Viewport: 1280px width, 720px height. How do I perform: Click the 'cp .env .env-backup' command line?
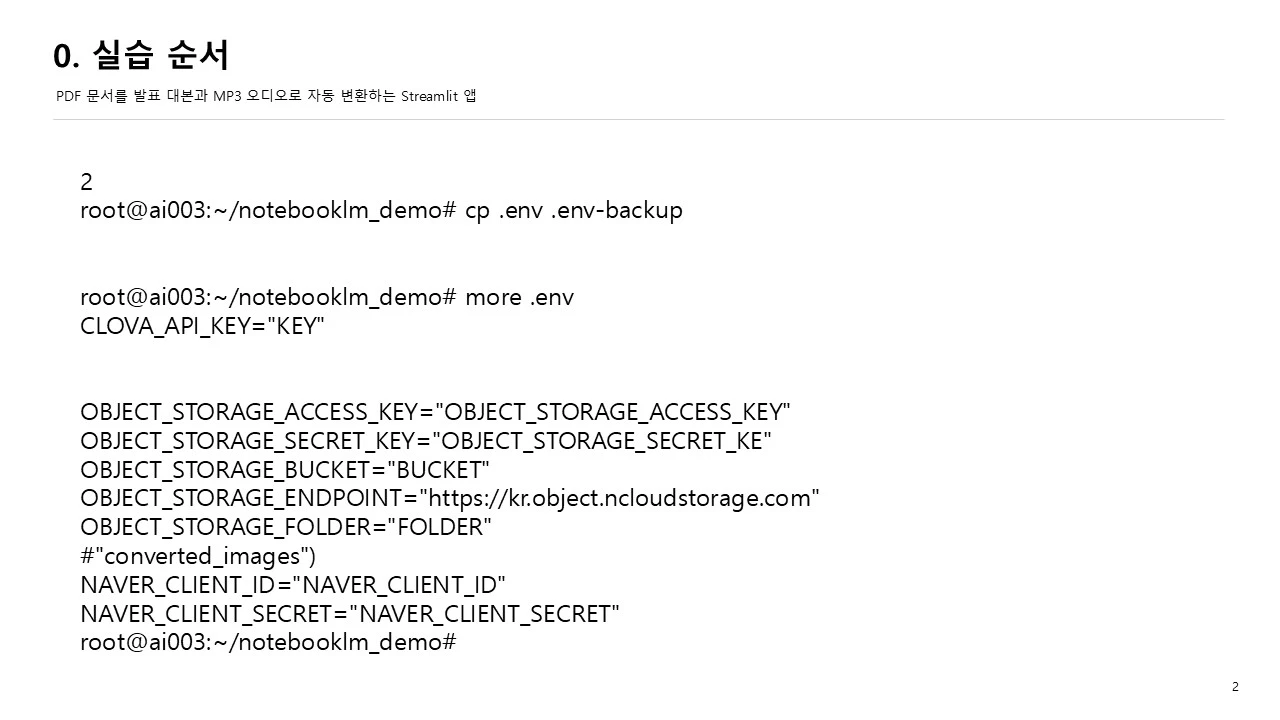tap(381, 211)
